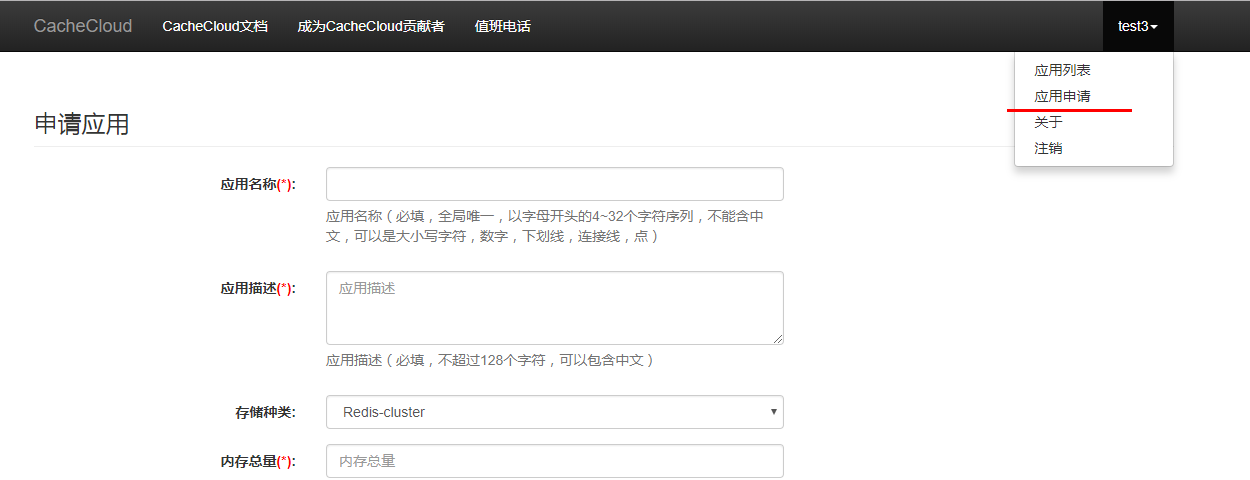Click the hint 不超过128个字符 below description
Image resolution: width=1250 pixels, height=480 pixels.
(490, 360)
